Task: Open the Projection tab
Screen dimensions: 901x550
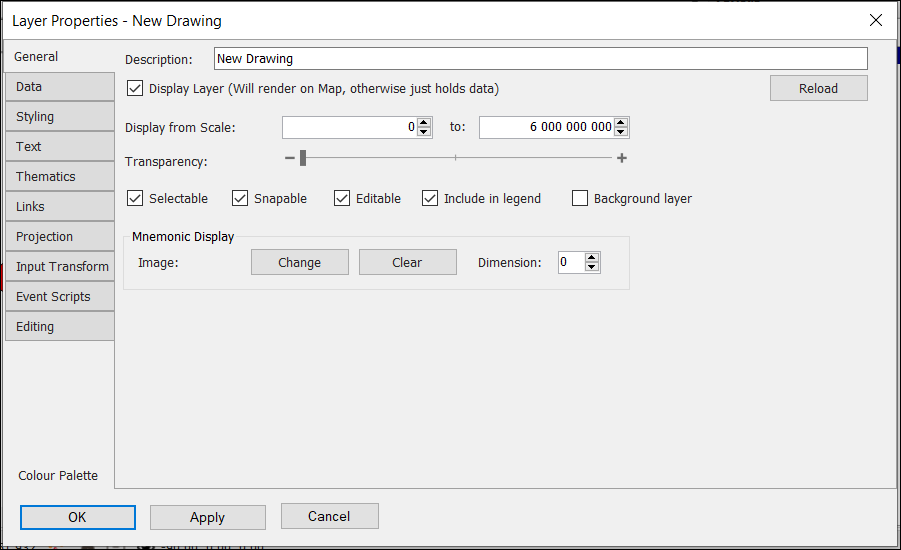Action: pyautogui.click(x=59, y=237)
